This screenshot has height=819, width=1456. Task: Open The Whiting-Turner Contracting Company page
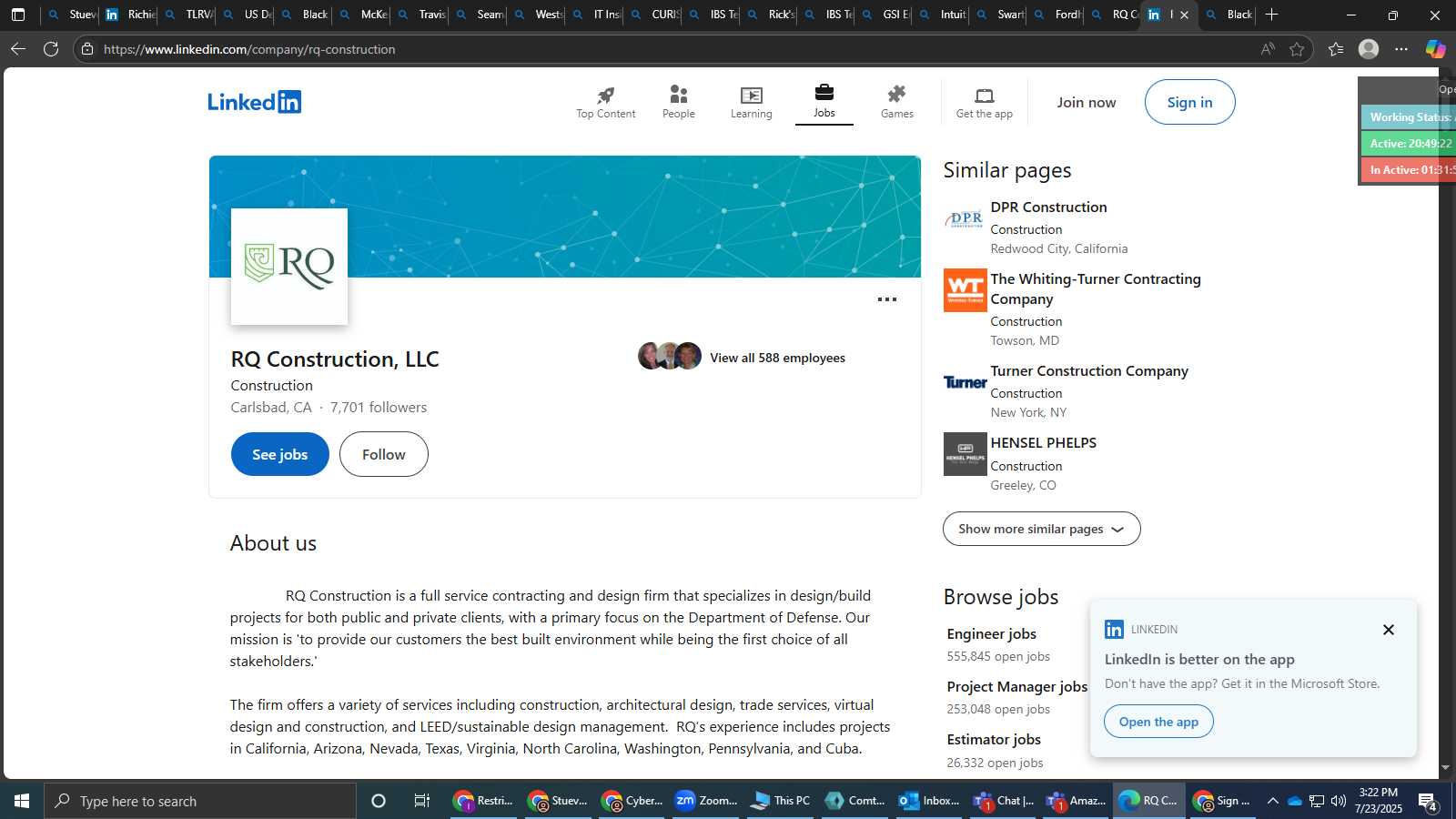tap(1096, 288)
